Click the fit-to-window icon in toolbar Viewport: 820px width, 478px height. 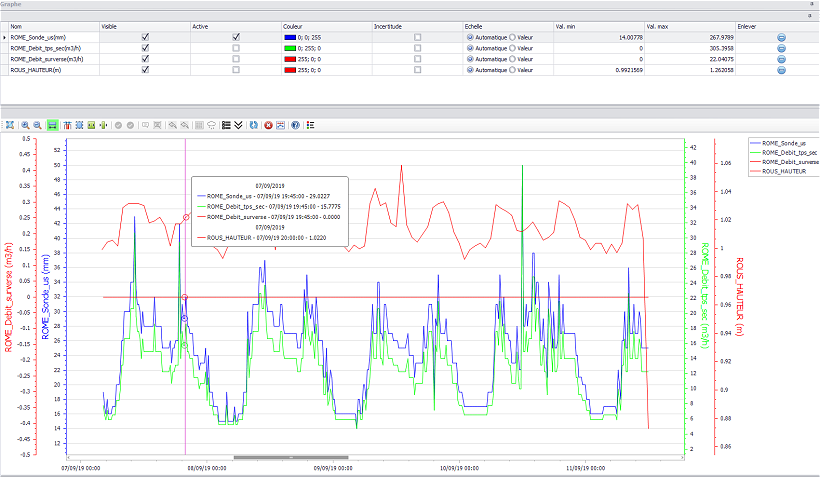(9, 125)
